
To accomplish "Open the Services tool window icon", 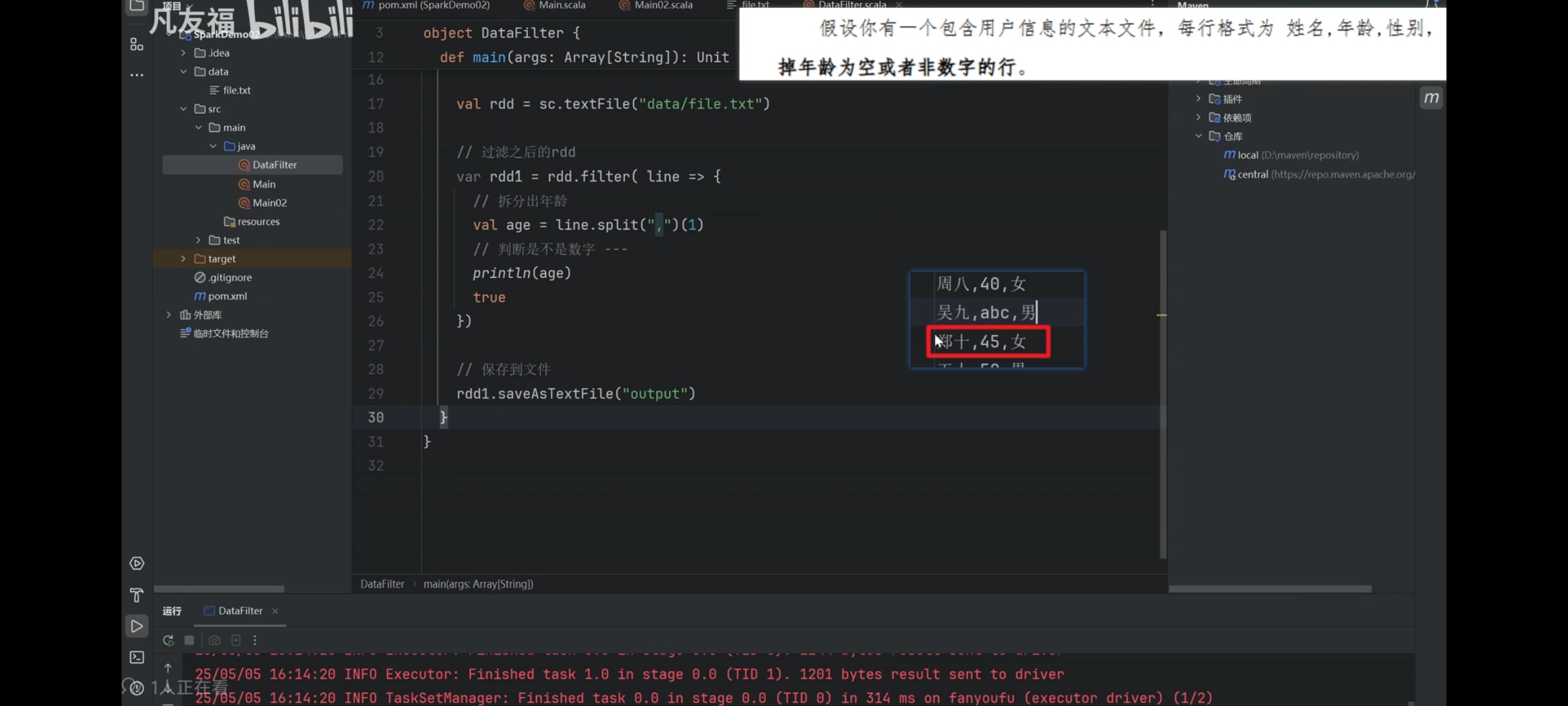I will point(137,563).
